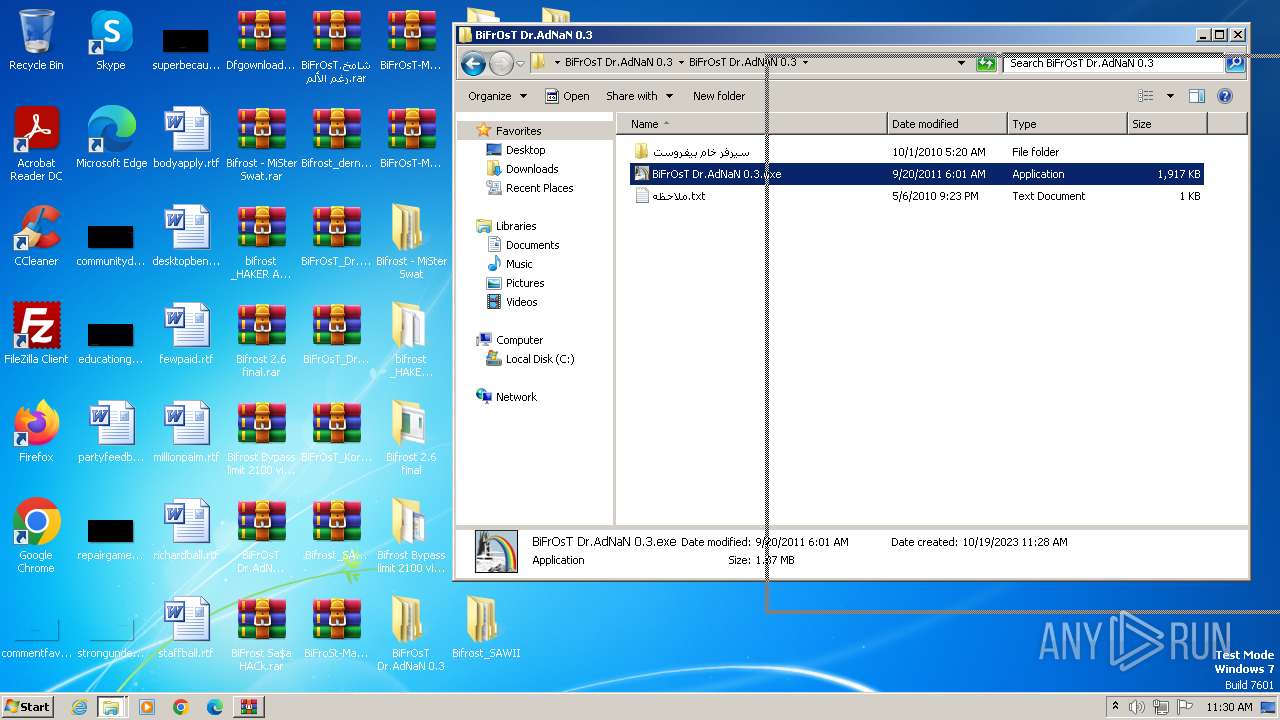This screenshot has width=1280, height=720.
Task: Select staffball.rtf on the desktop
Action: [x=186, y=628]
